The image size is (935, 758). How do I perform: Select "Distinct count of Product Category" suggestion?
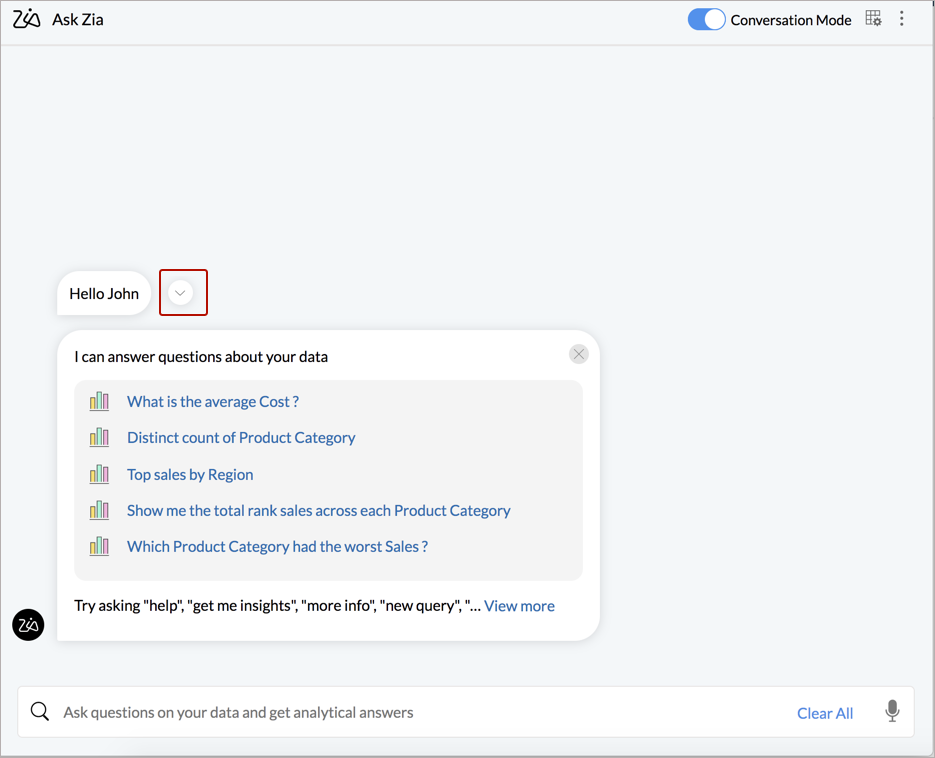point(241,438)
